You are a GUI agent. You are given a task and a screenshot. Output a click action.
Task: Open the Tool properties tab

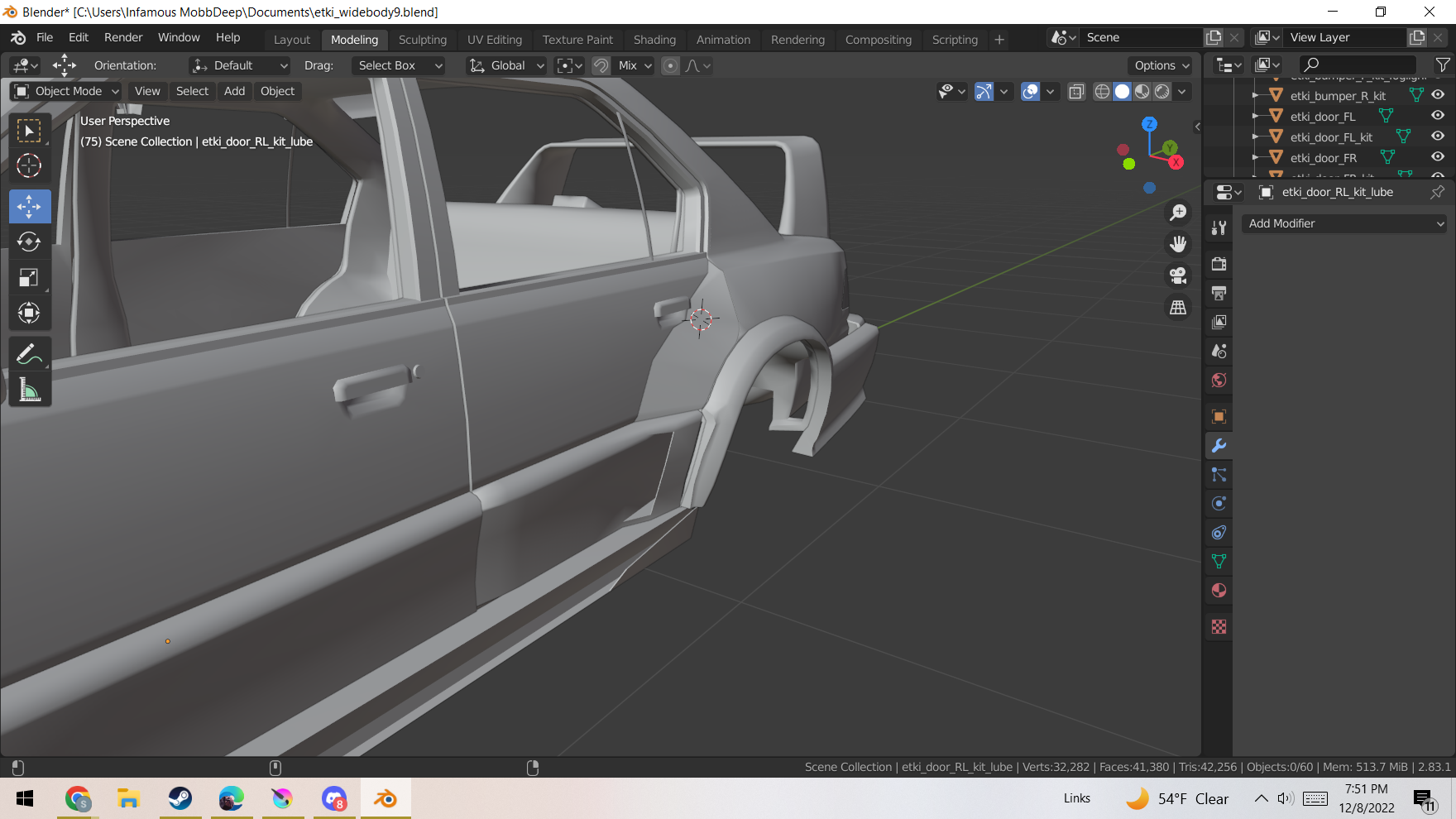1219,227
